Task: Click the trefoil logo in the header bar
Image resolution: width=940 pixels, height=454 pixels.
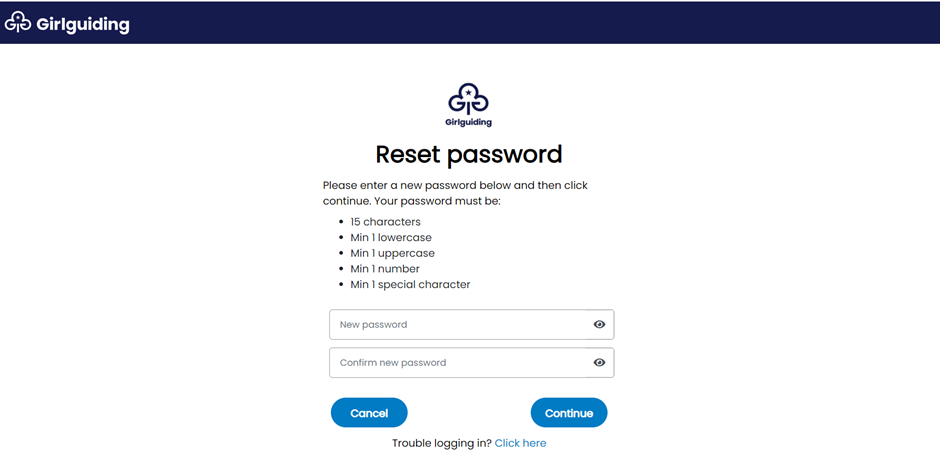Action: (x=18, y=23)
